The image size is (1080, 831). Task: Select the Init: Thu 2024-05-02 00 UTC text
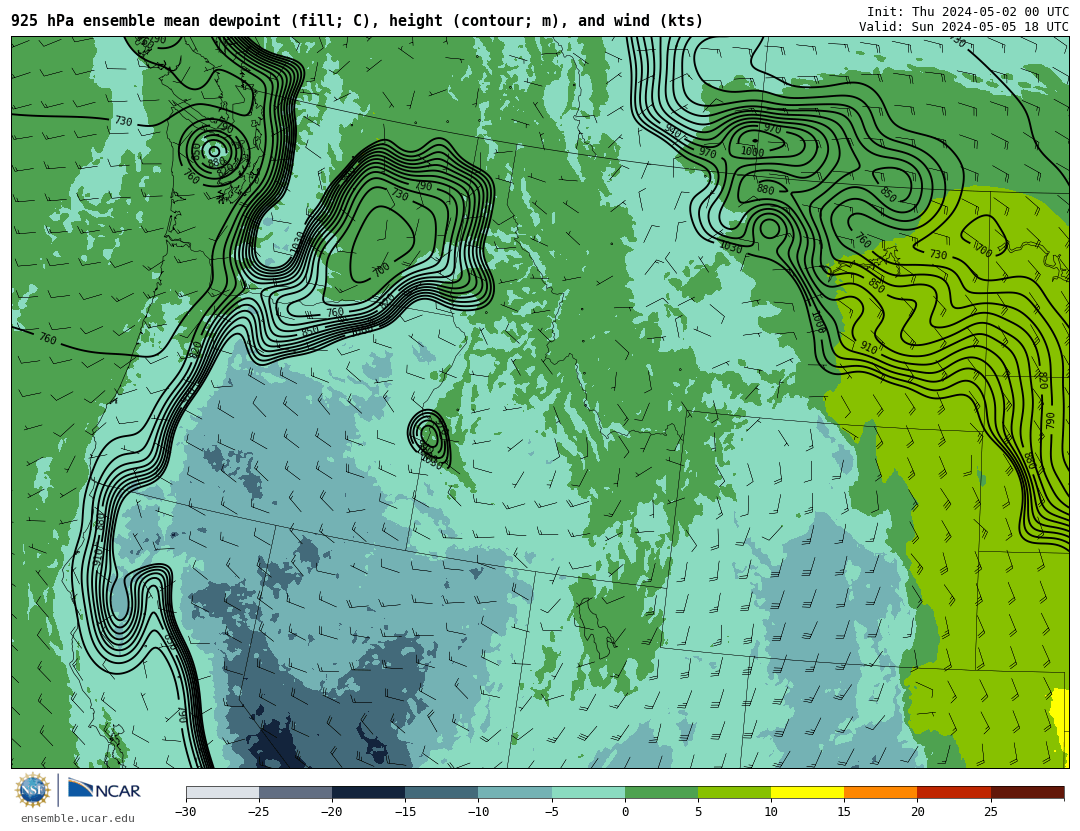(967, 12)
